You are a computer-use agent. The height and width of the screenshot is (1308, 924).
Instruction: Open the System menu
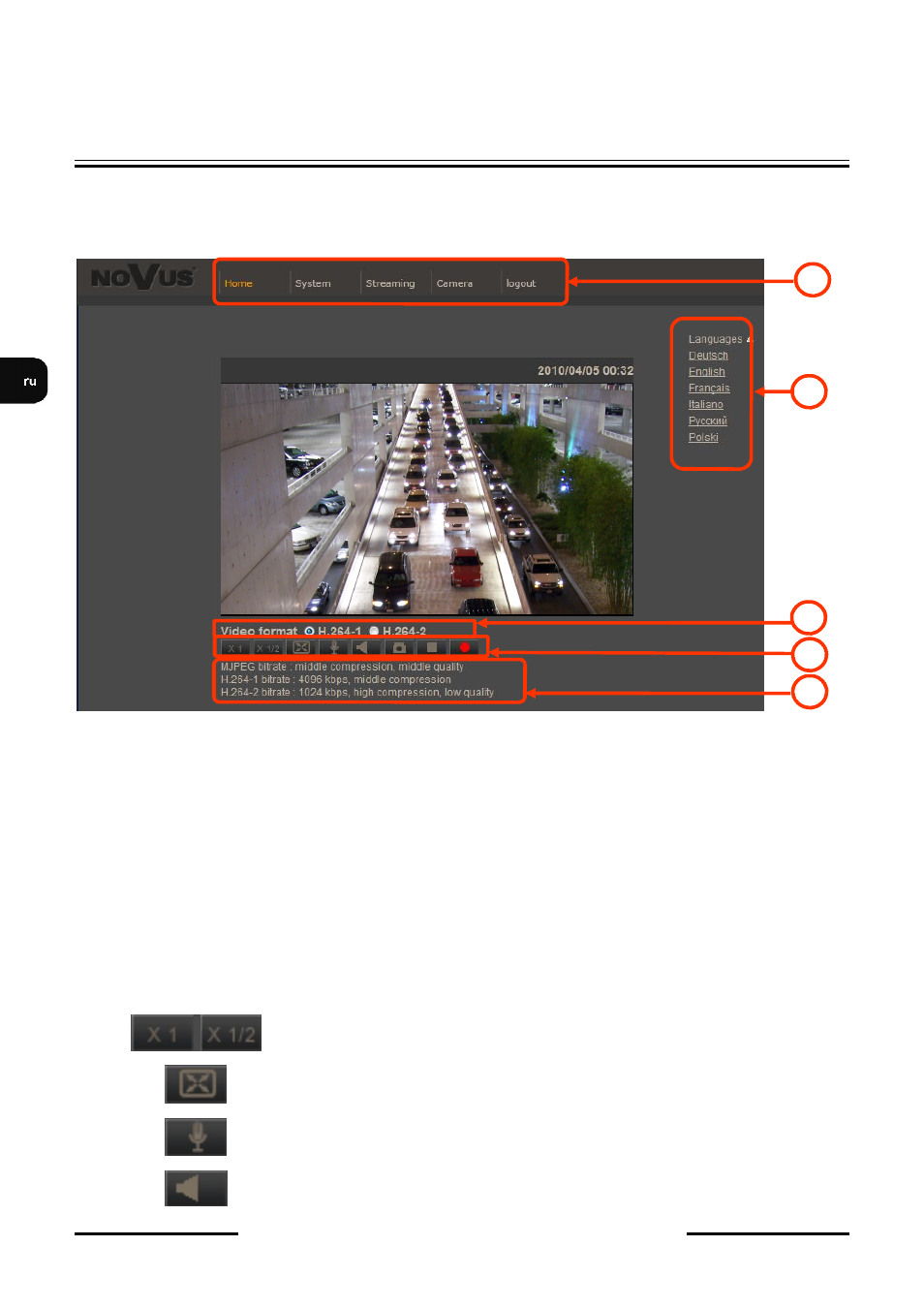click(313, 283)
